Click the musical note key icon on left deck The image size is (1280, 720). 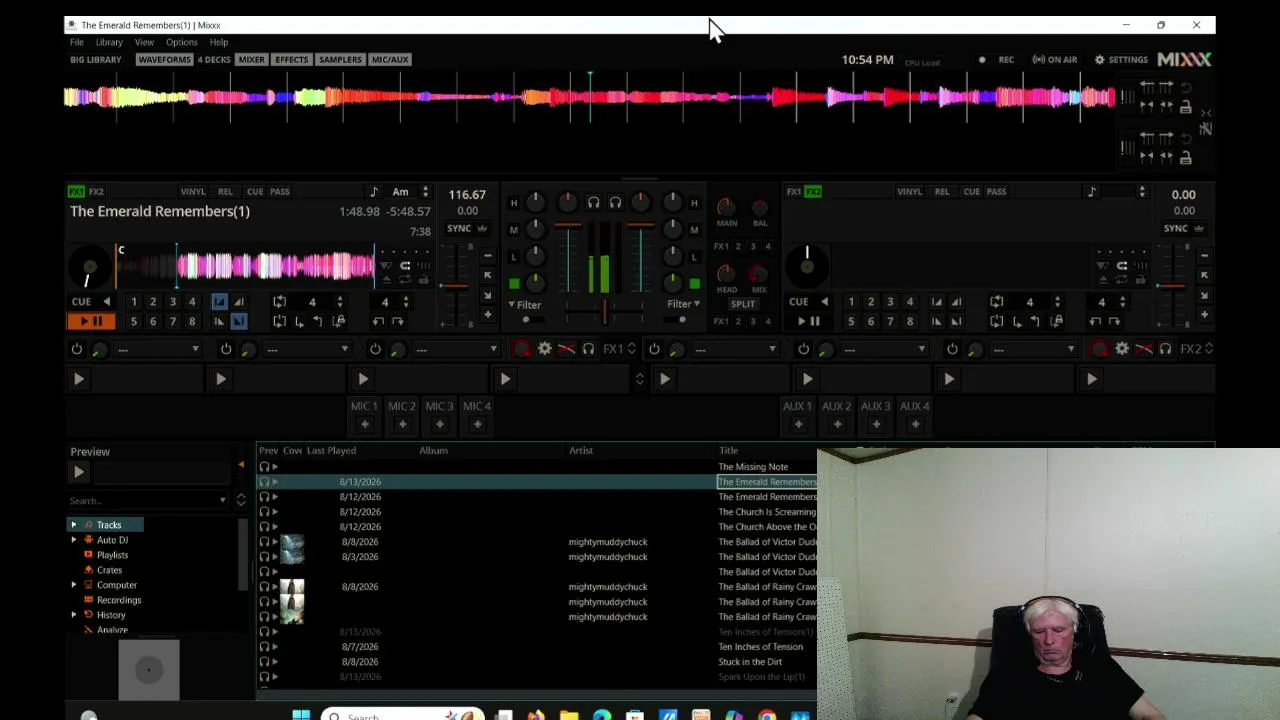pos(374,192)
